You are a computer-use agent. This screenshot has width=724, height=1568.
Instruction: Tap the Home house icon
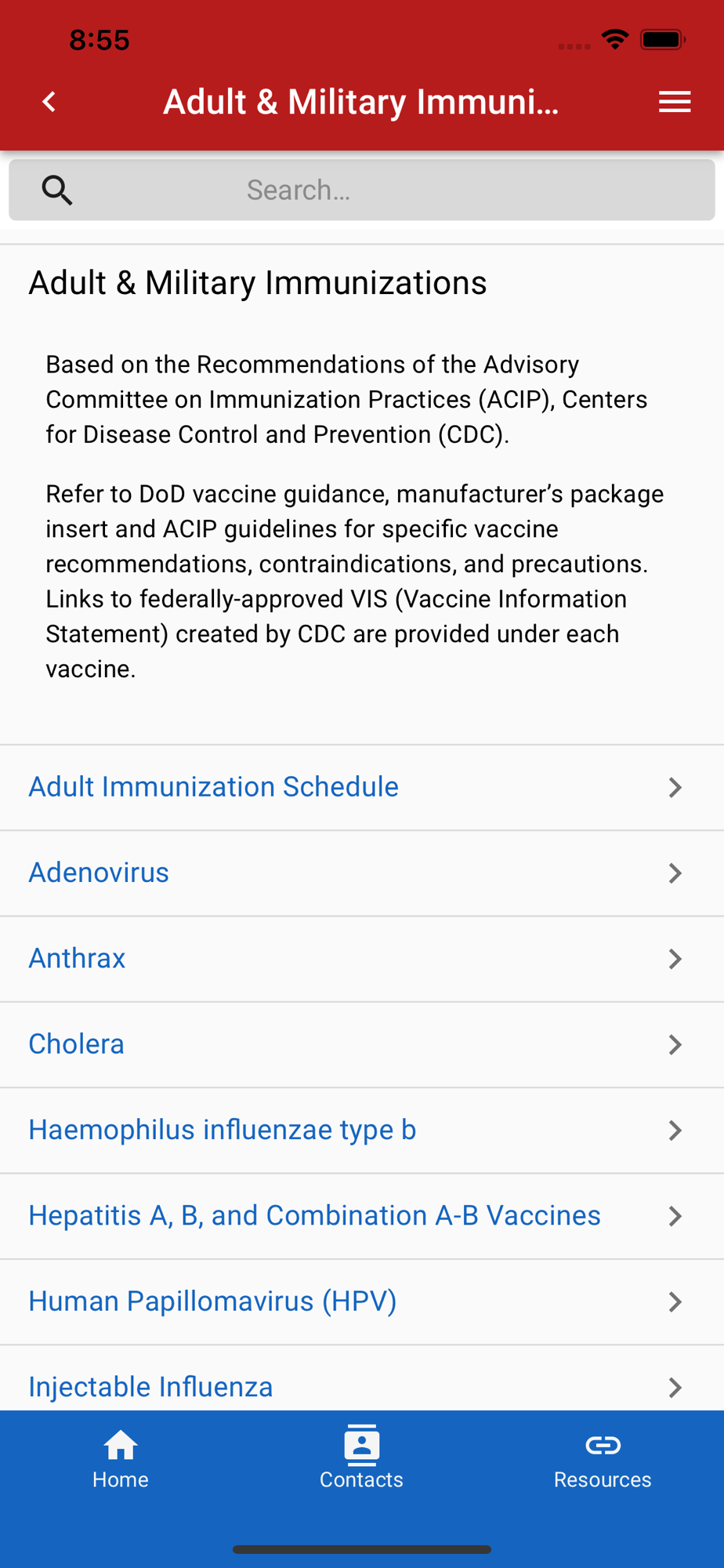click(121, 1445)
